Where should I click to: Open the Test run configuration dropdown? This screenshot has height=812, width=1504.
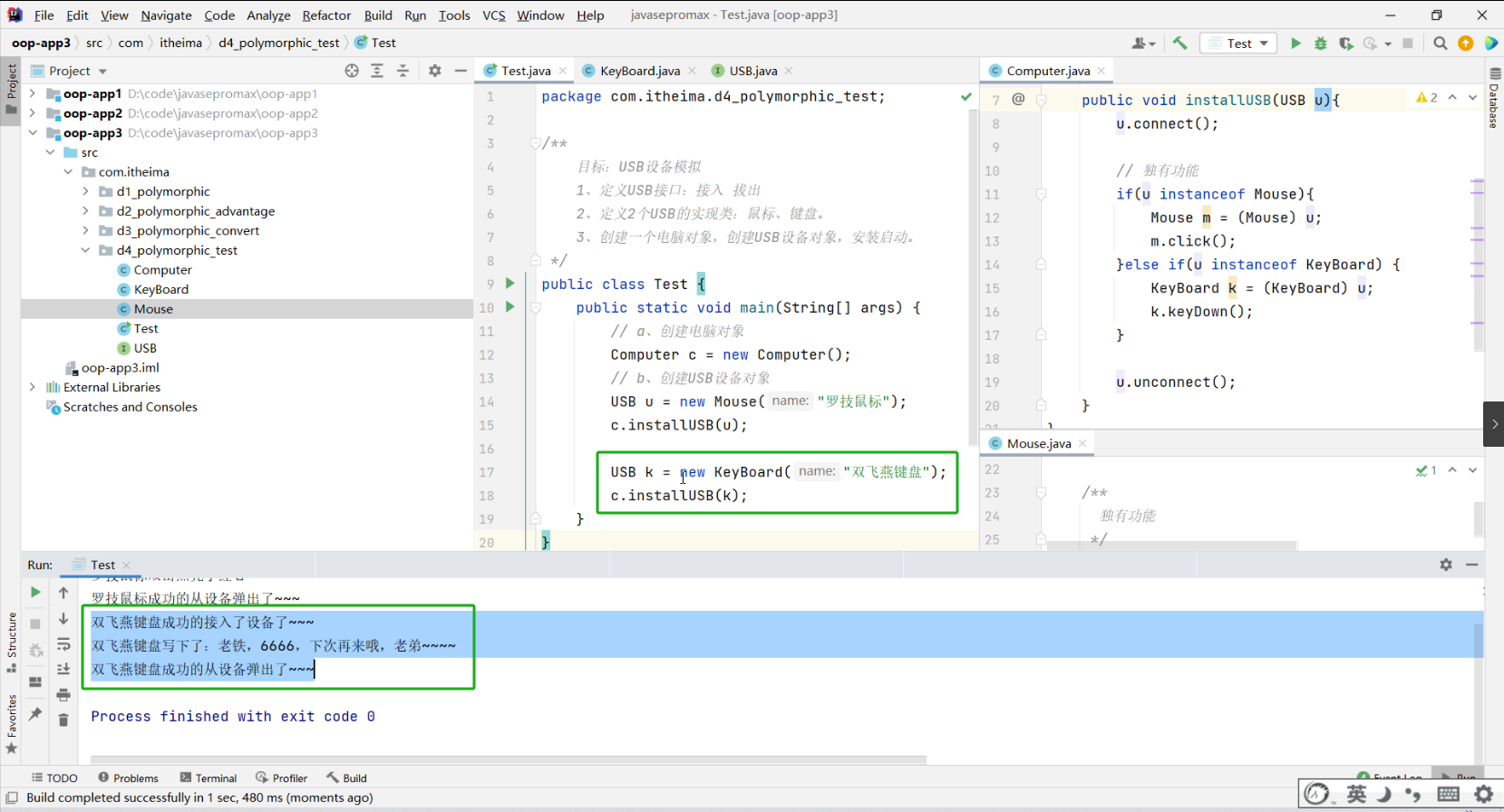(1238, 43)
